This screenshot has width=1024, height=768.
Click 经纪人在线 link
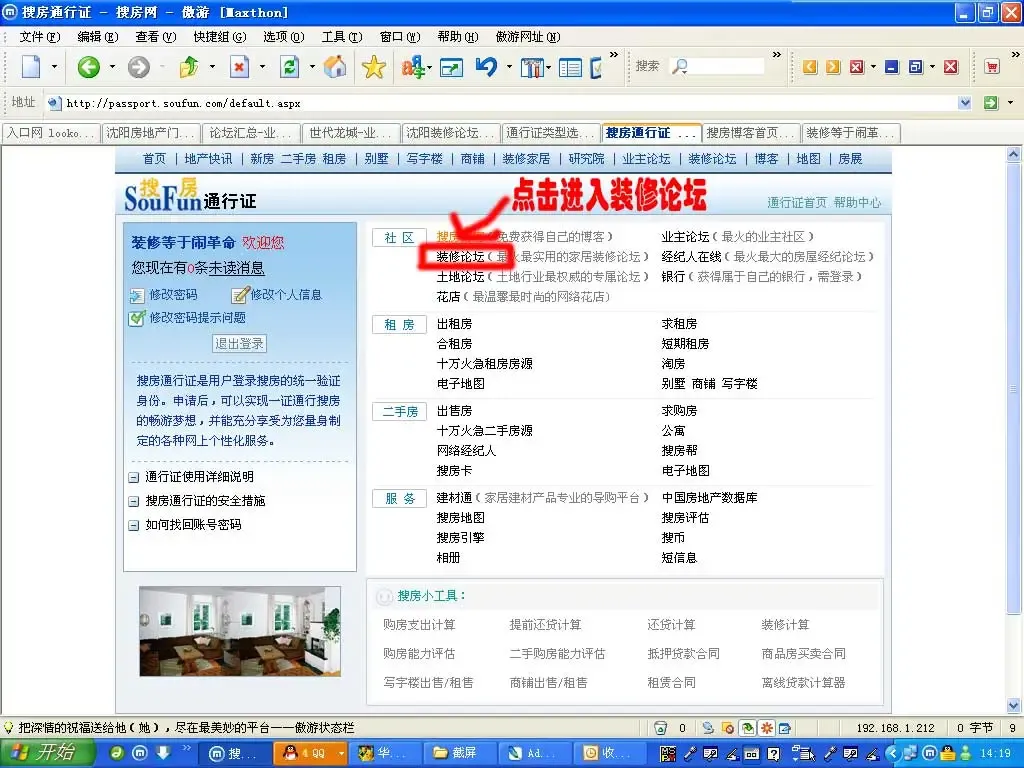pyautogui.click(x=691, y=257)
